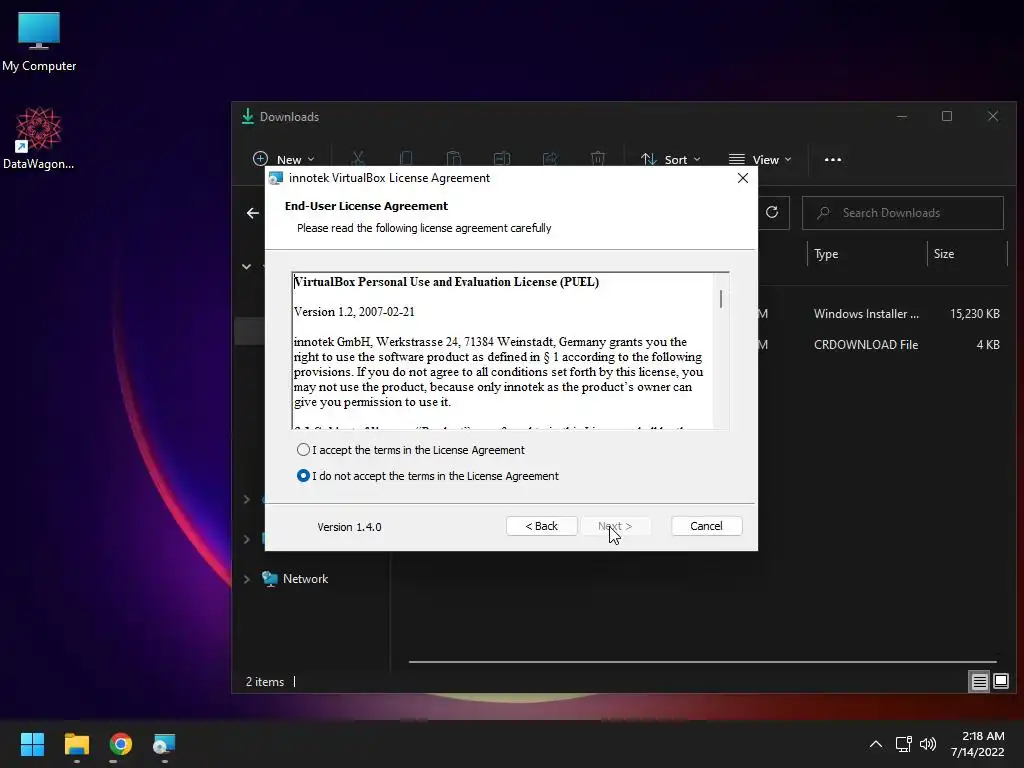Select 'I accept the terms' radio button

point(303,450)
